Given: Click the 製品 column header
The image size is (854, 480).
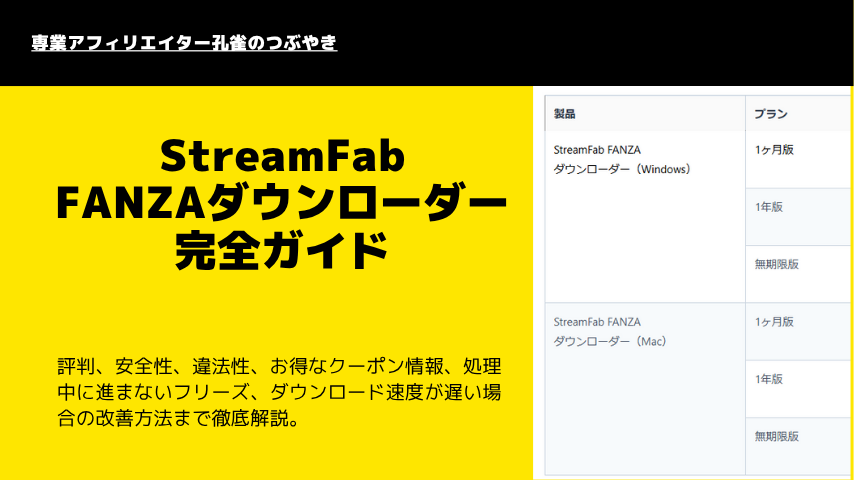Looking at the screenshot, I should tap(565, 114).
